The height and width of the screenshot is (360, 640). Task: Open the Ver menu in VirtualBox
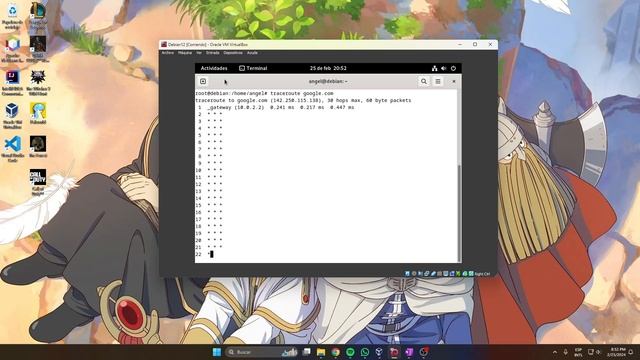click(x=199, y=53)
